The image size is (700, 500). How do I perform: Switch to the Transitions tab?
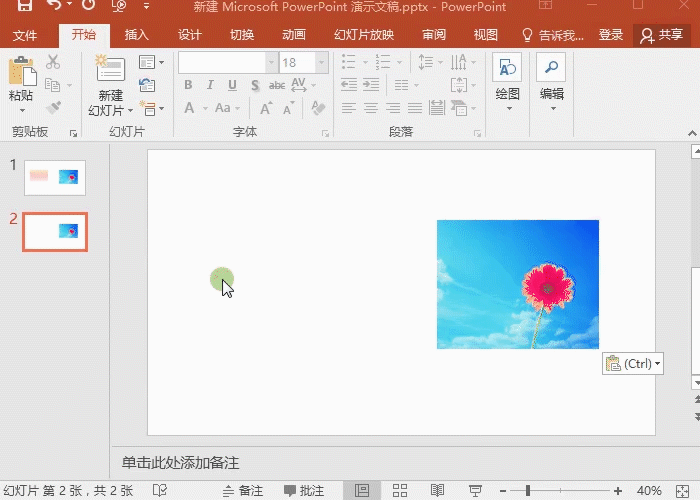[x=242, y=35]
